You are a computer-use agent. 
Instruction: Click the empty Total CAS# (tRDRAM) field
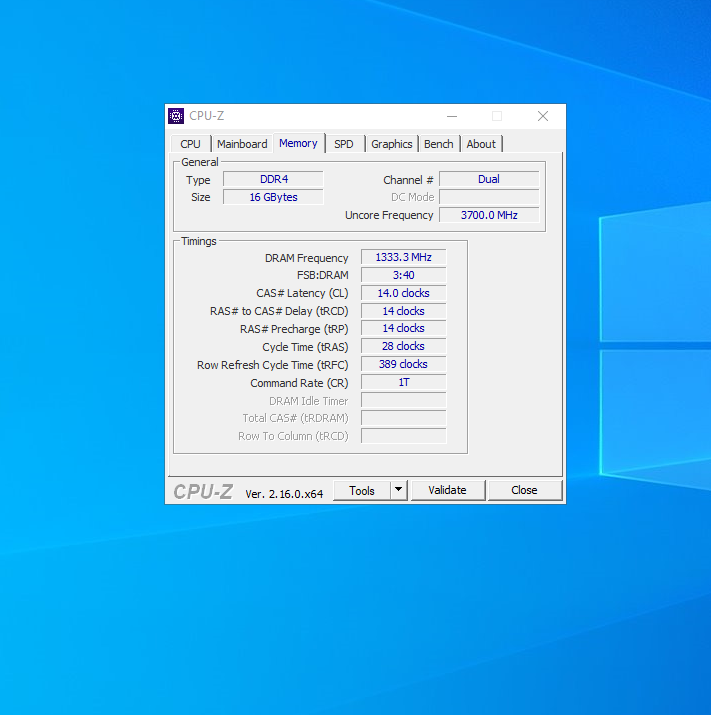(x=404, y=418)
